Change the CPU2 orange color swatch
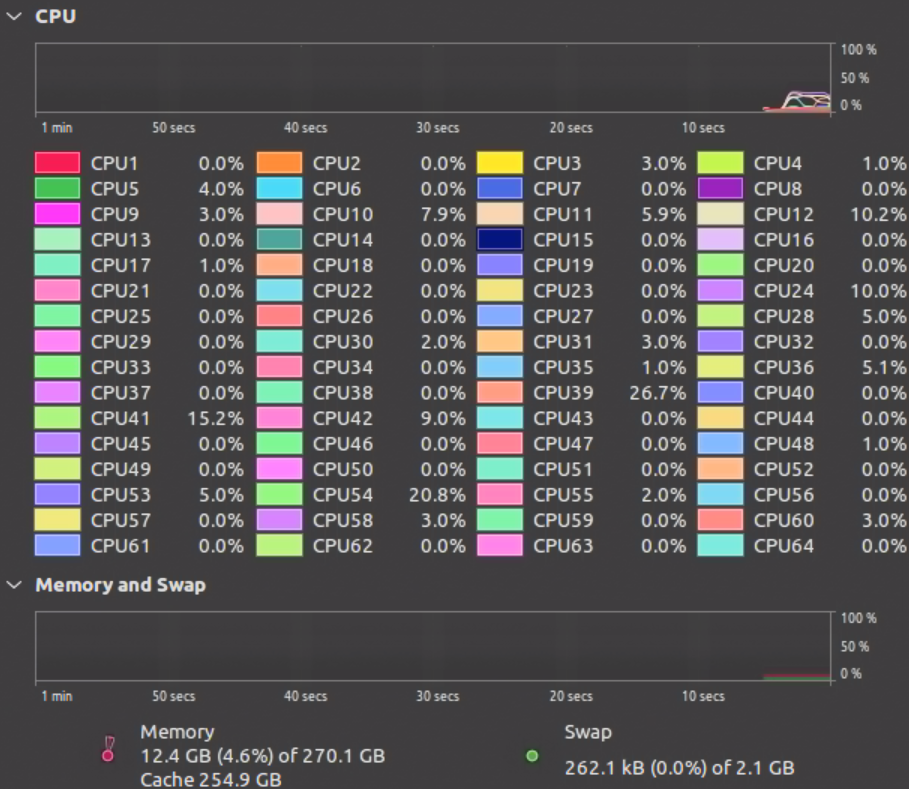Screen dimensions: 909x789 pos(279,163)
